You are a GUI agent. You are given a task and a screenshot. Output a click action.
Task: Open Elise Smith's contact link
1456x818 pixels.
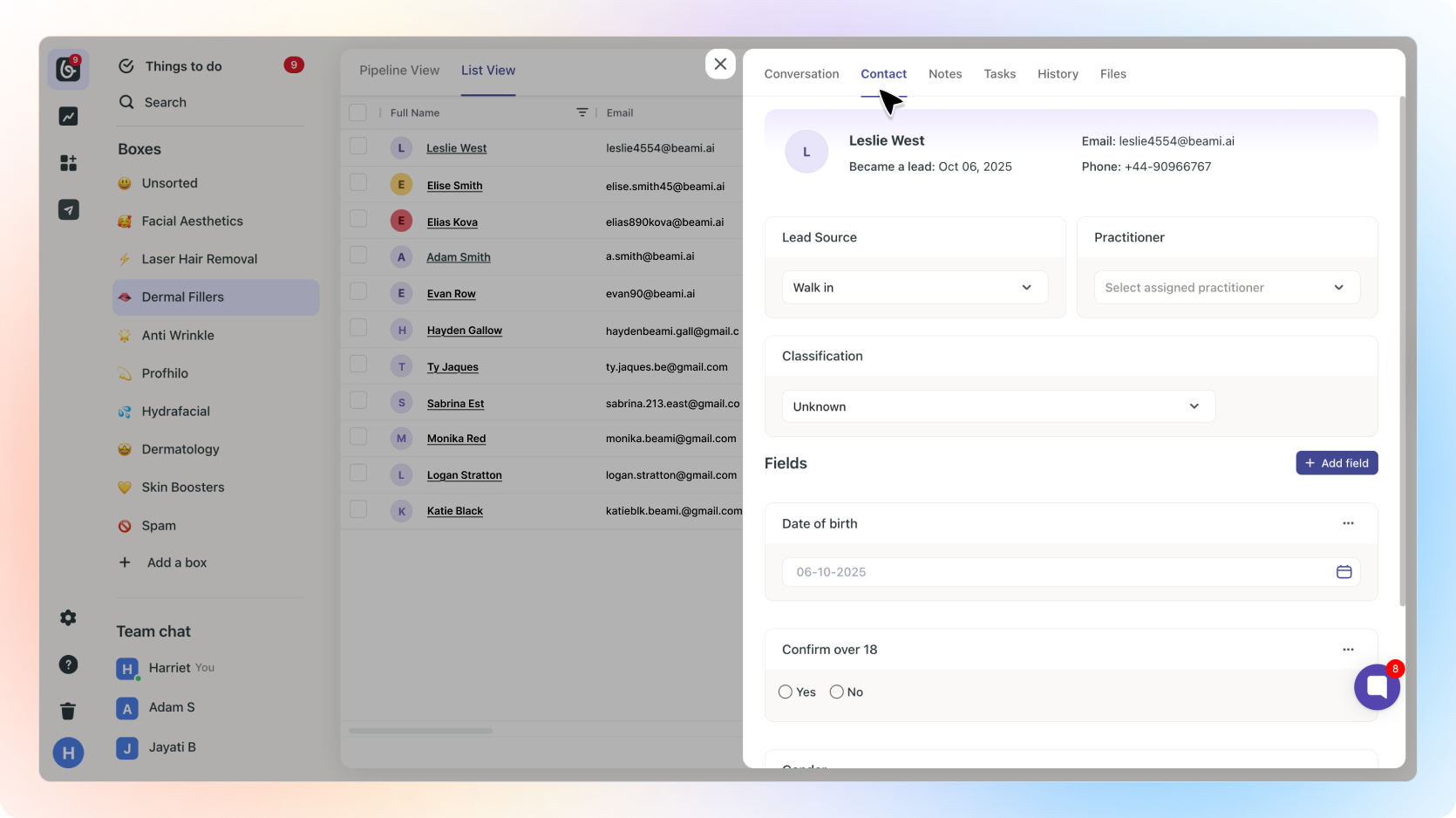point(454,186)
